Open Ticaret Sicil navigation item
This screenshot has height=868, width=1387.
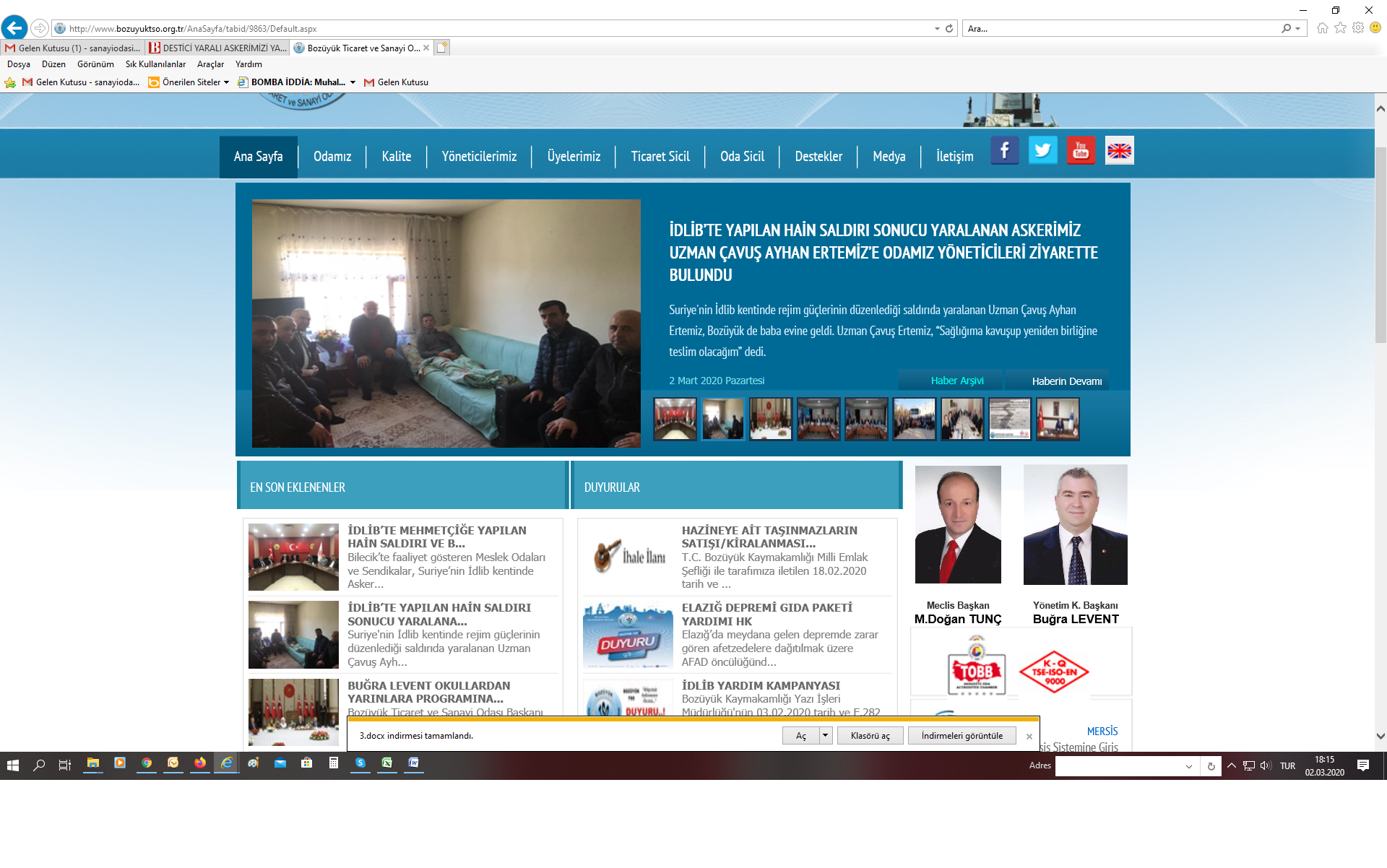click(660, 157)
